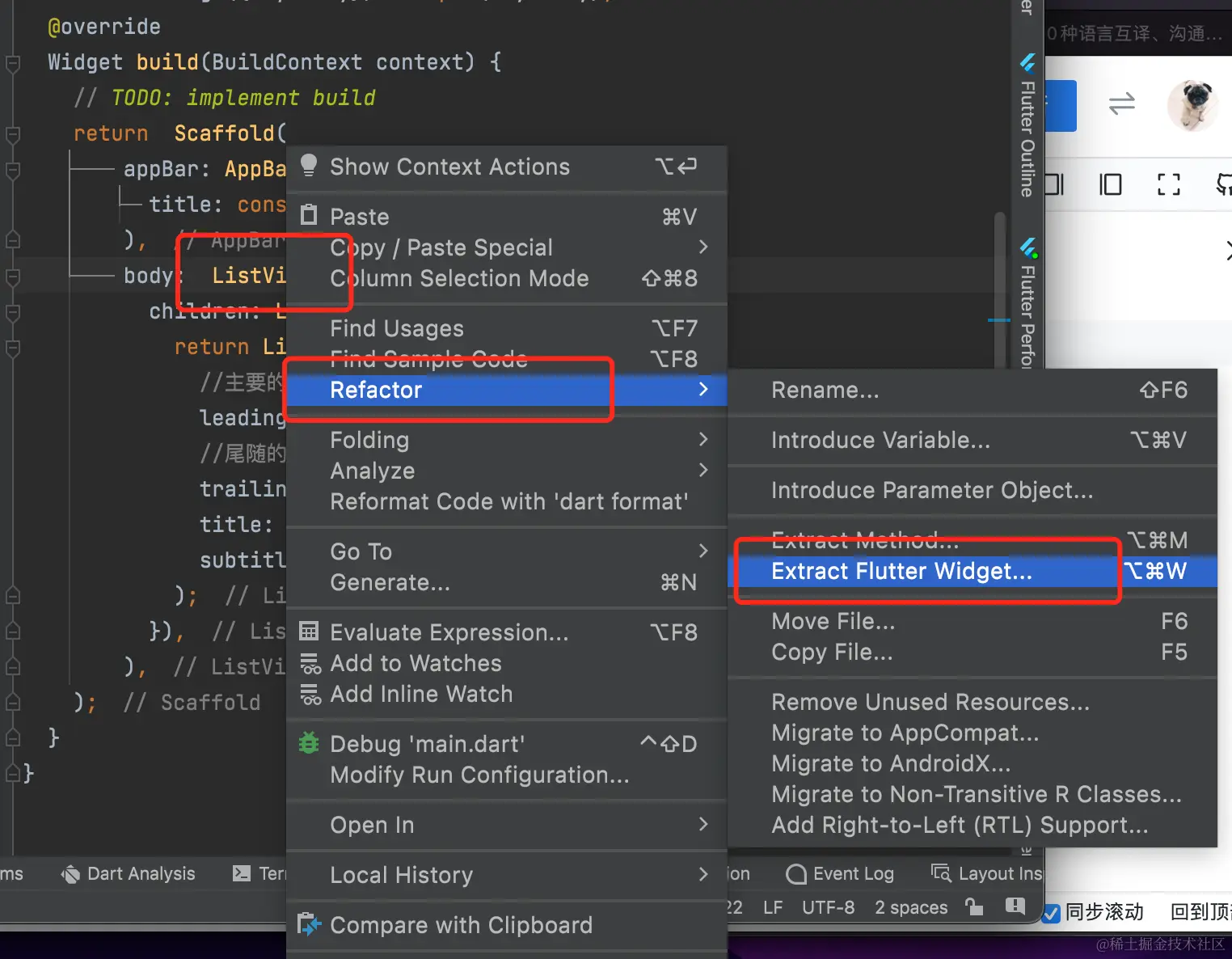Expand the Local History submenu
Image resolution: width=1232 pixels, height=959 pixels.
tap(507, 875)
